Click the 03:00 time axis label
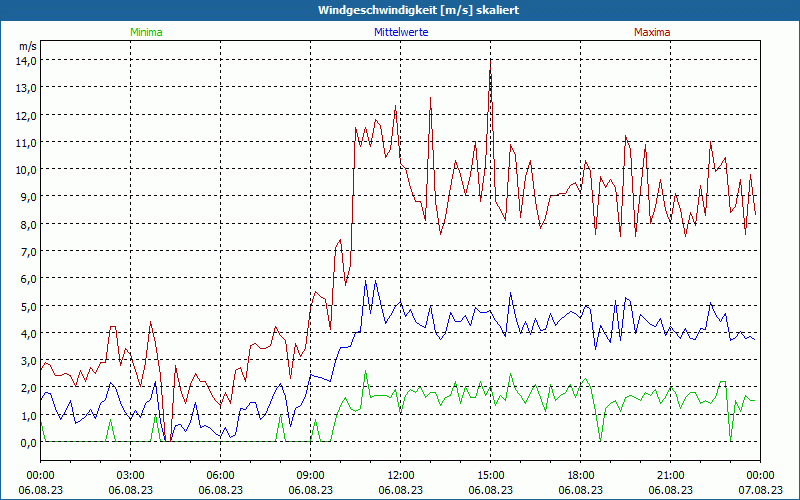 (x=131, y=476)
